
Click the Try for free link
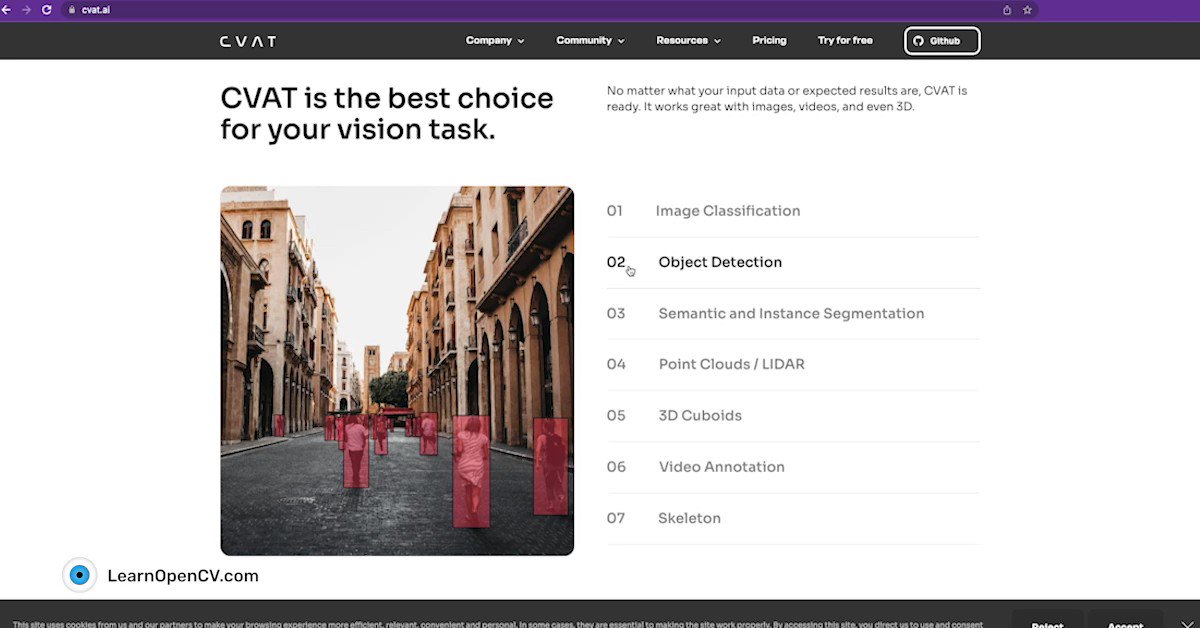tap(845, 41)
